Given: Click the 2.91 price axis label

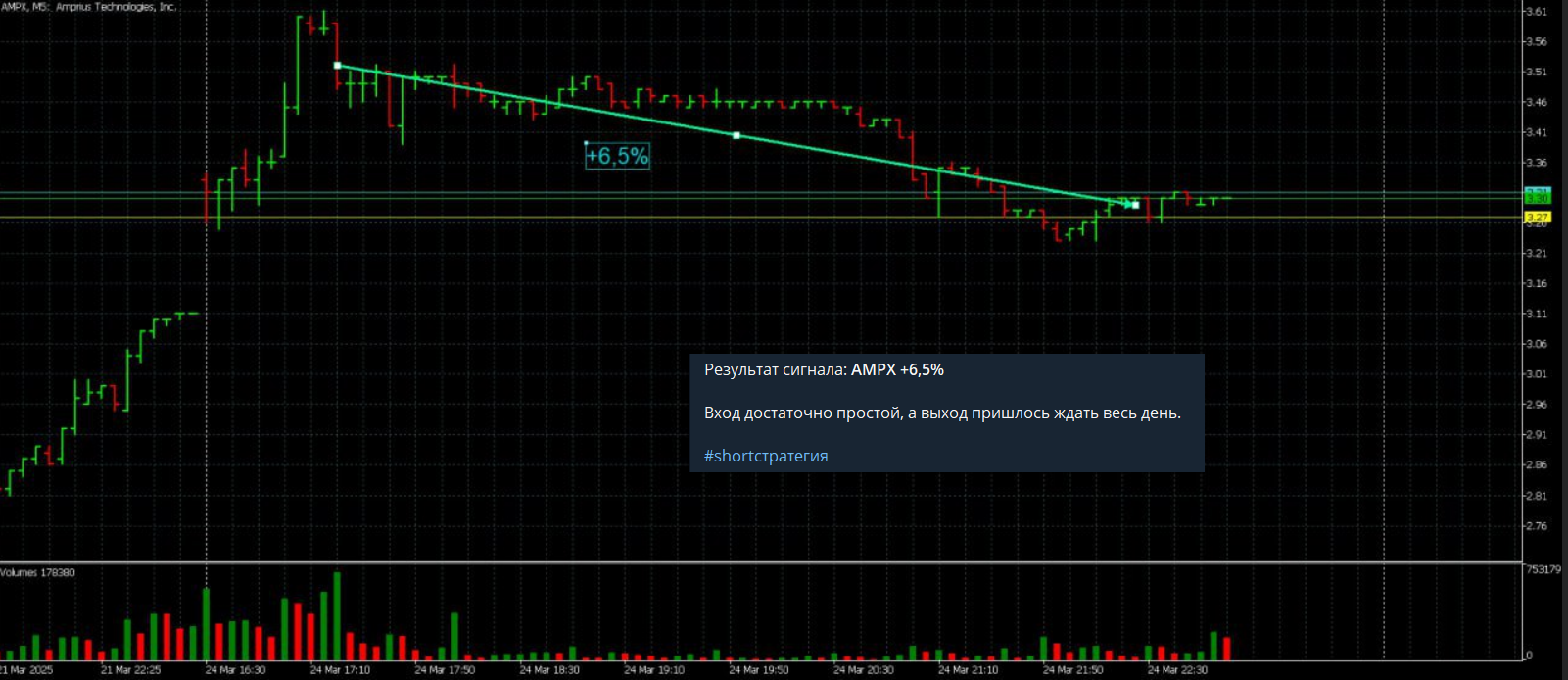Looking at the screenshot, I should pos(1536,435).
